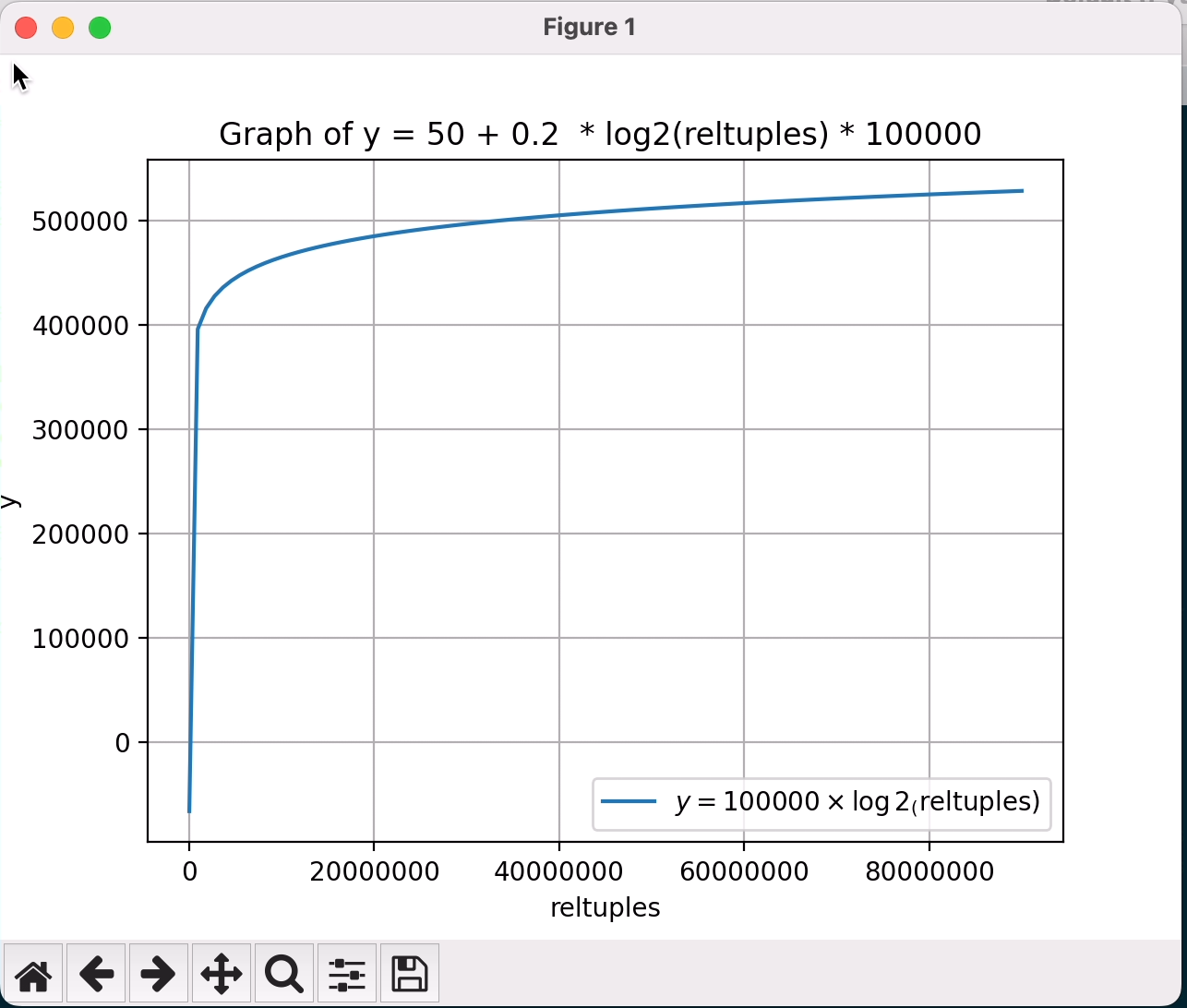Click the 'reltuples' x-axis label
This screenshot has width=1187, height=1008.
pos(605,908)
